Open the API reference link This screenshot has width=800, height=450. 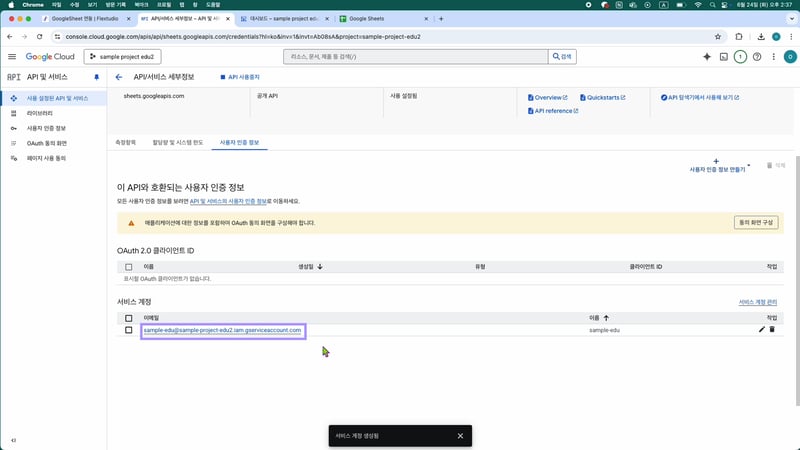point(553,111)
